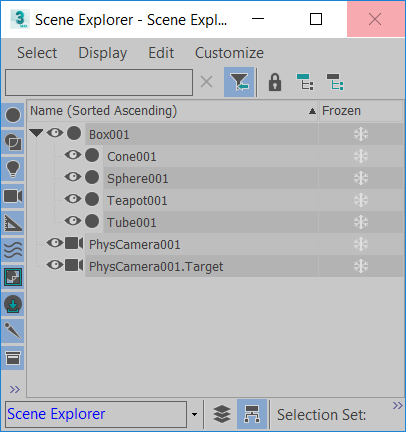Click the geometry icon beside Sphere001
Viewport: 406px width, 432px height.
92,177
